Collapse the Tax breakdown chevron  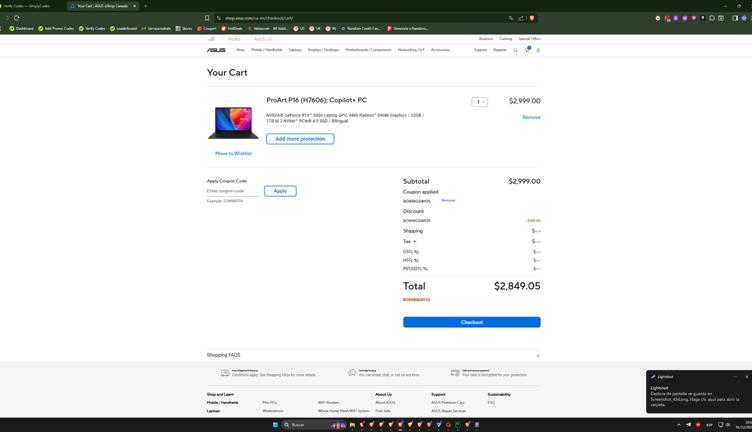[415, 241]
